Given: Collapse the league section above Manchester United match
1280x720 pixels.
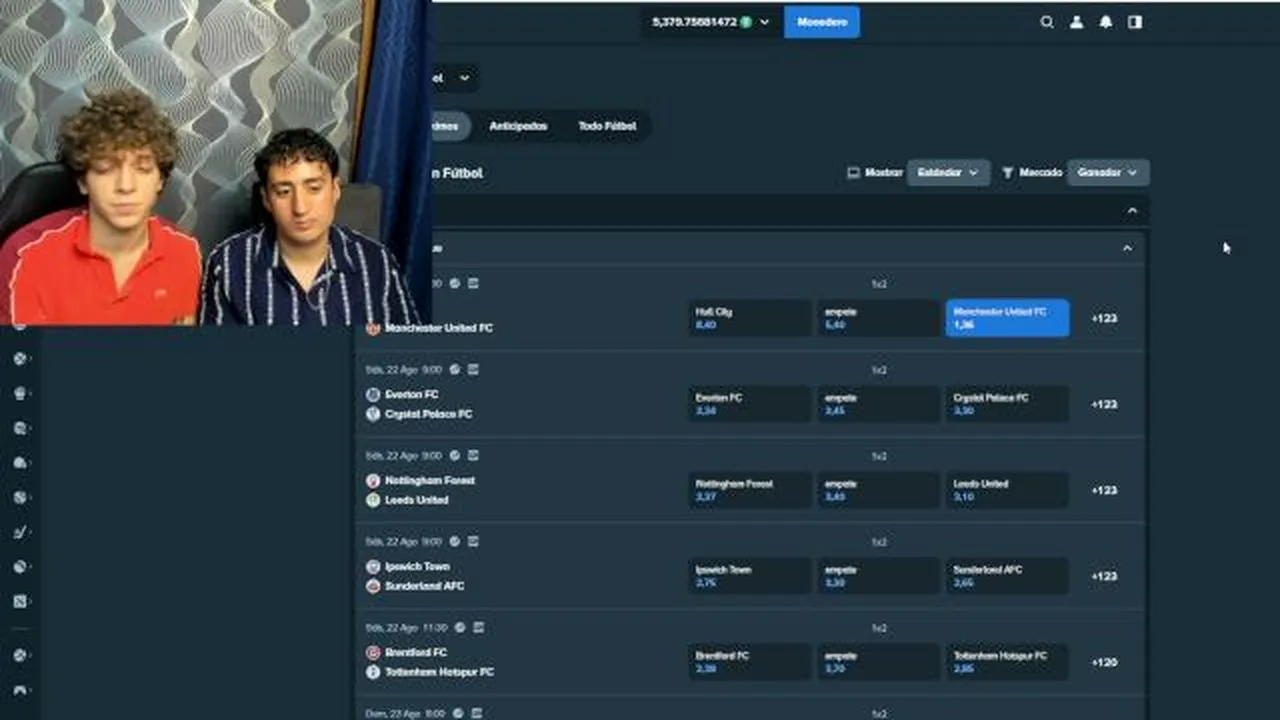Looking at the screenshot, I should tap(1128, 248).
